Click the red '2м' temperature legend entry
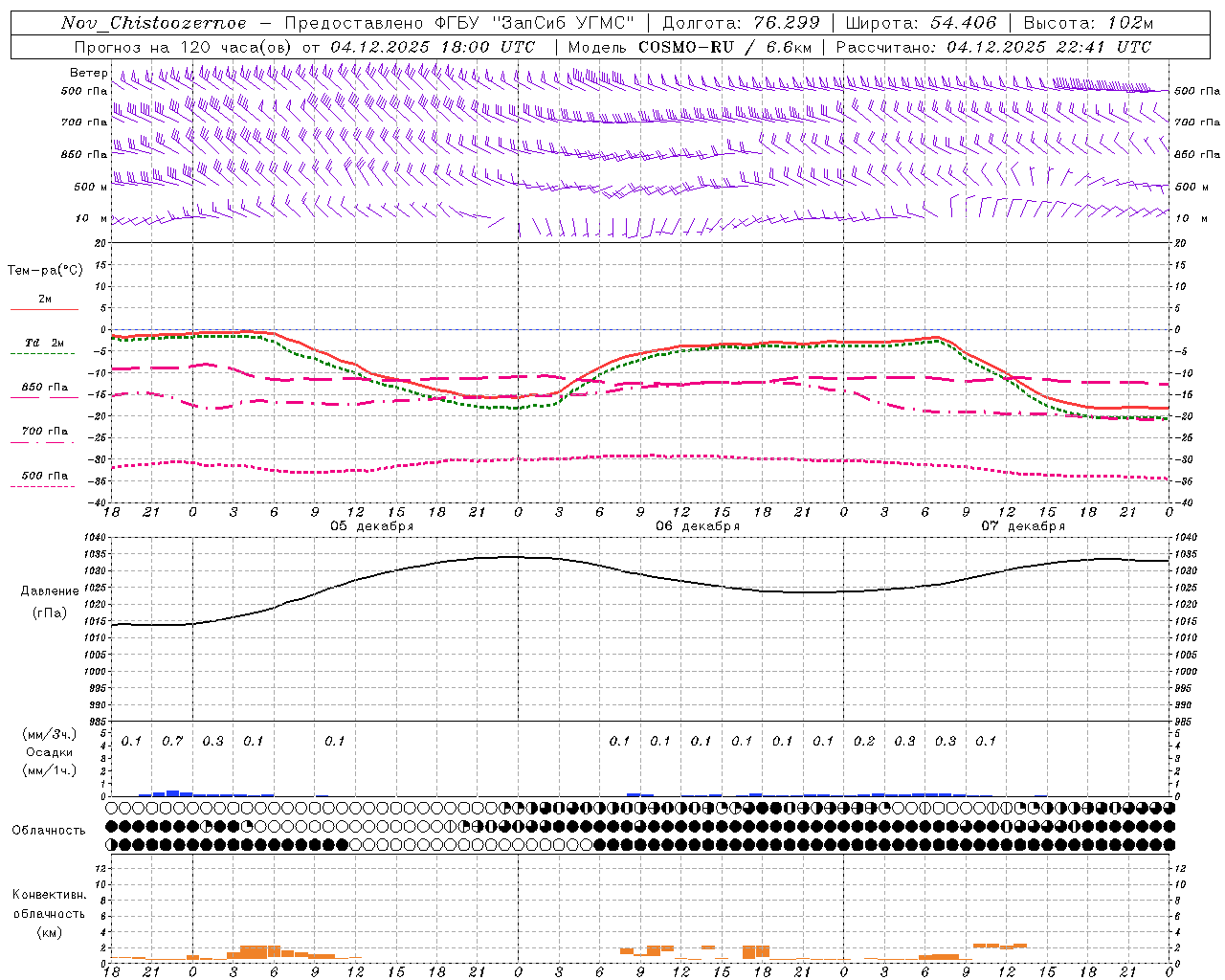The height and width of the screenshot is (980, 1225). pyautogui.click(x=45, y=299)
